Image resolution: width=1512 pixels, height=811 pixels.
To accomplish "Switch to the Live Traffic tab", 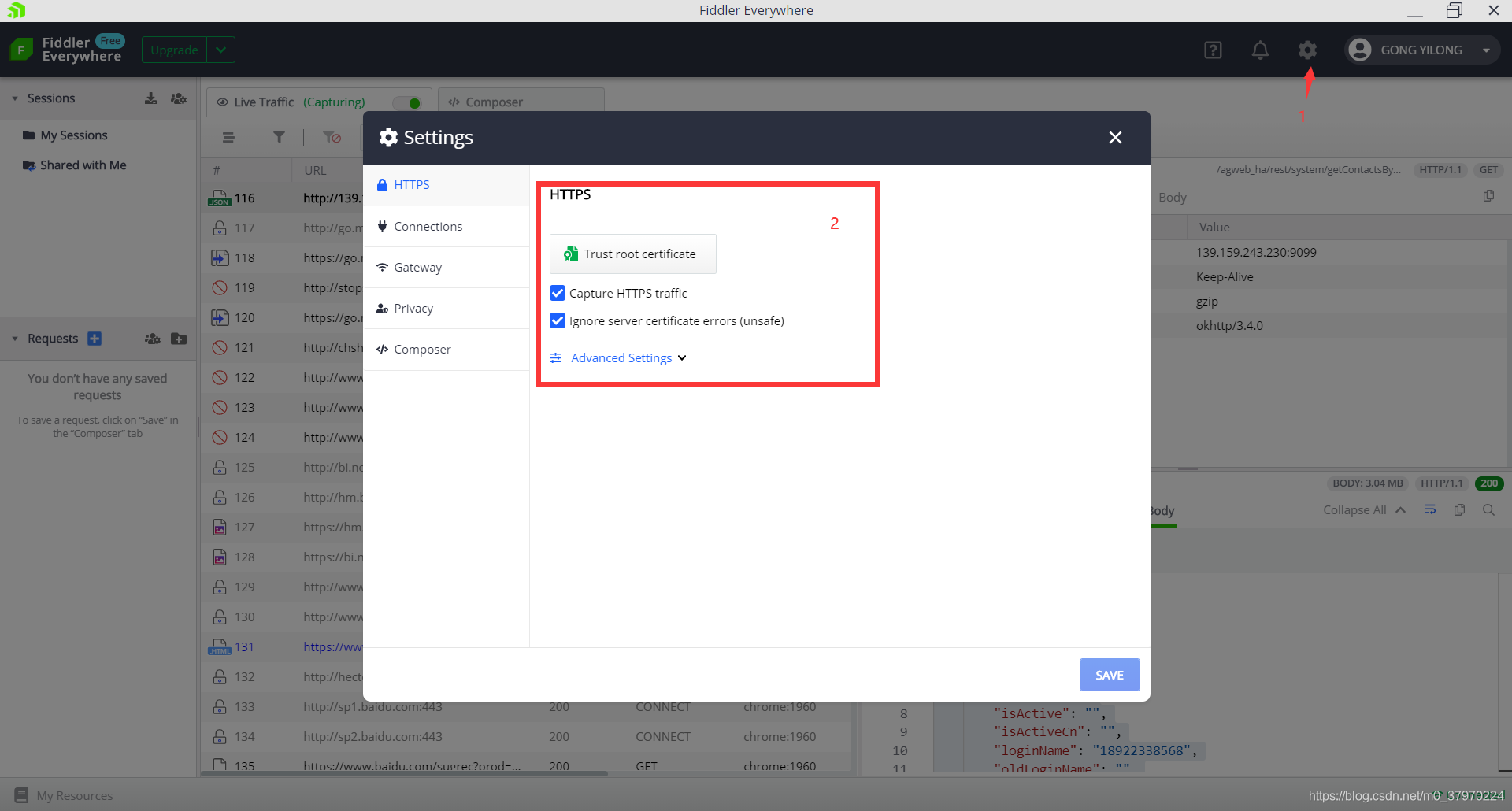I will click(x=319, y=102).
